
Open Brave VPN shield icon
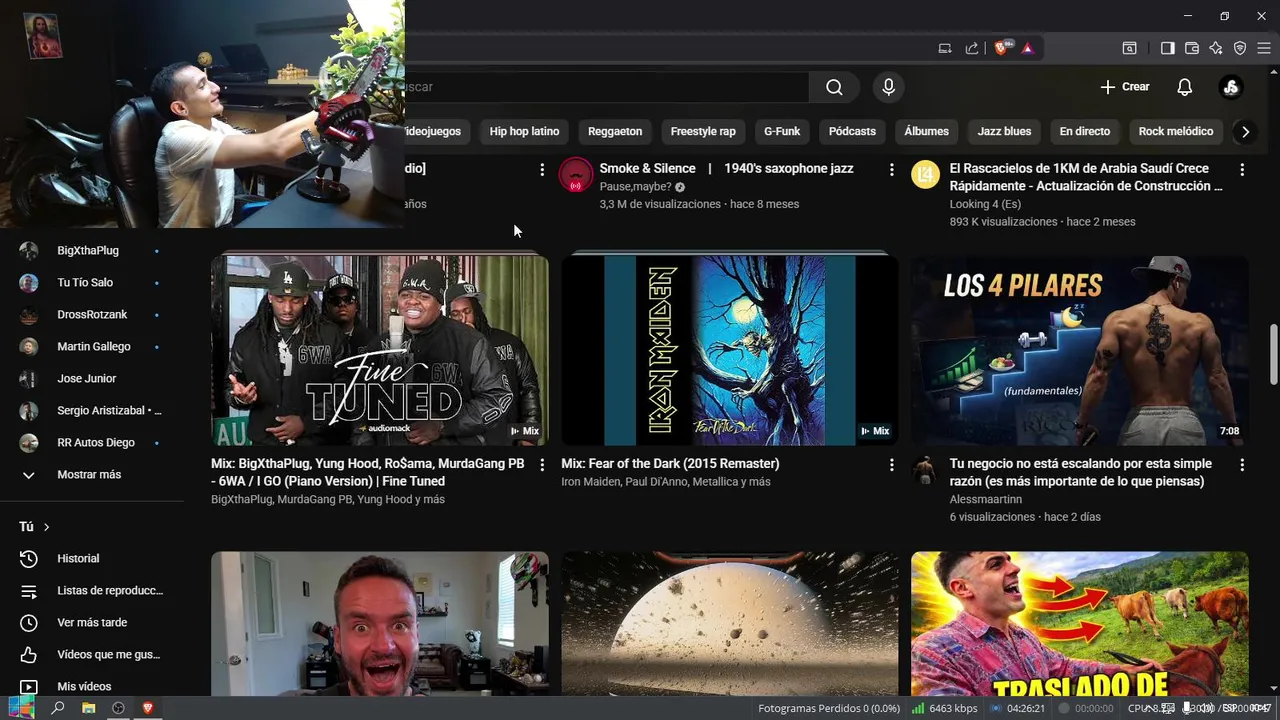pyautogui.click(x=1240, y=48)
